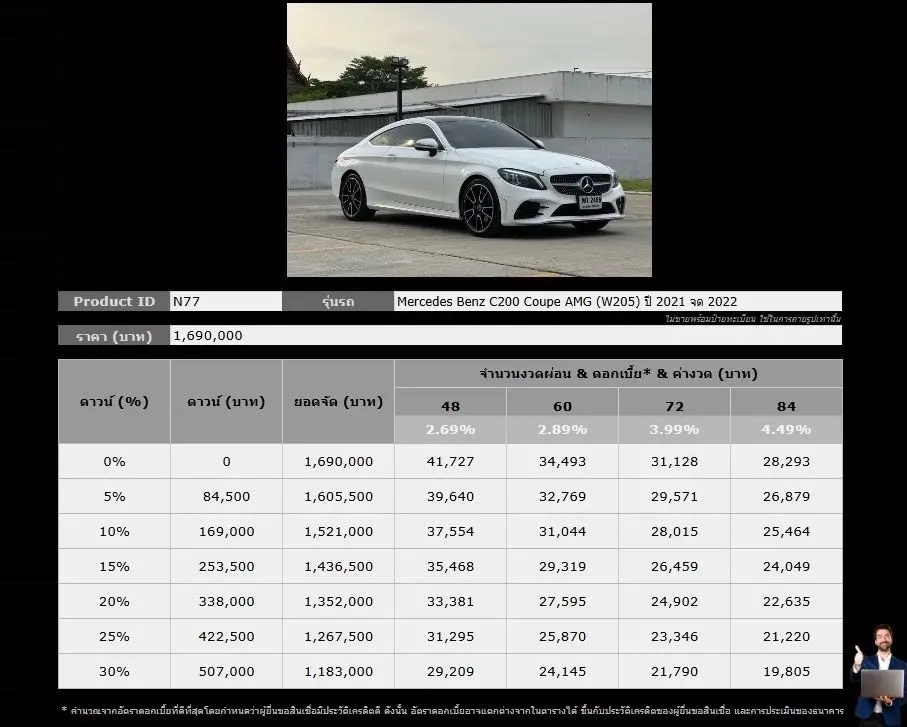Click the "20%" down payment row label
Screen dimensions: 907x727
[x=114, y=601]
